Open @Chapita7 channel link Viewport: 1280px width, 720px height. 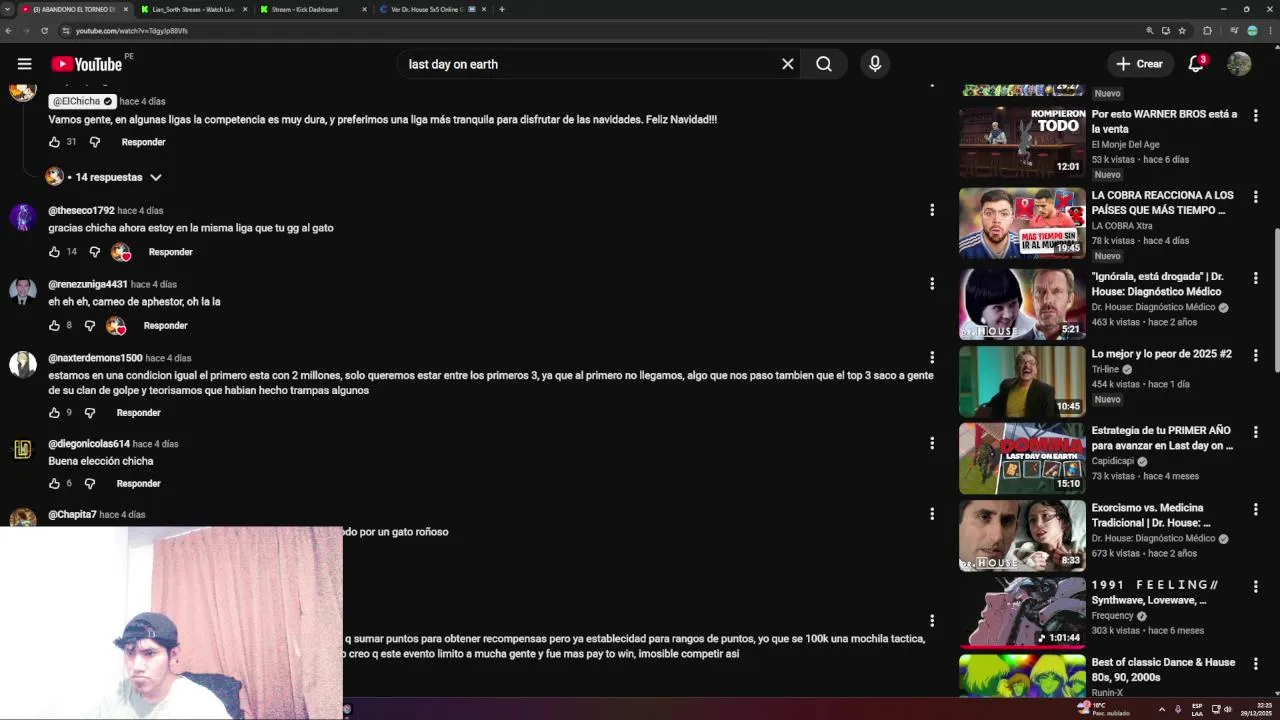pos(72,515)
